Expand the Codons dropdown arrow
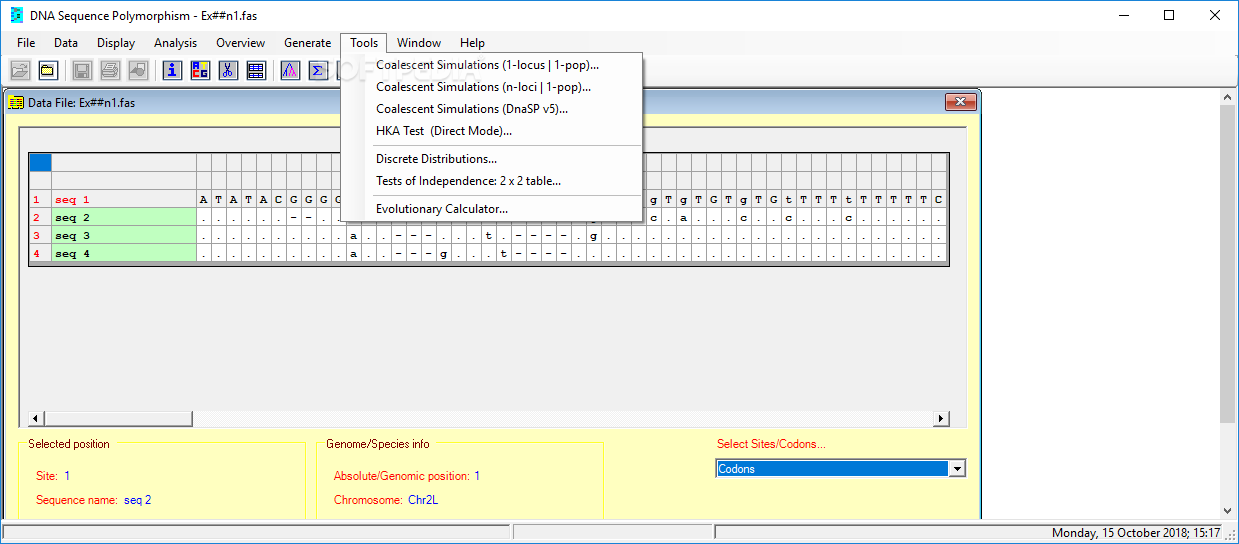This screenshot has width=1239, height=544. (x=957, y=469)
